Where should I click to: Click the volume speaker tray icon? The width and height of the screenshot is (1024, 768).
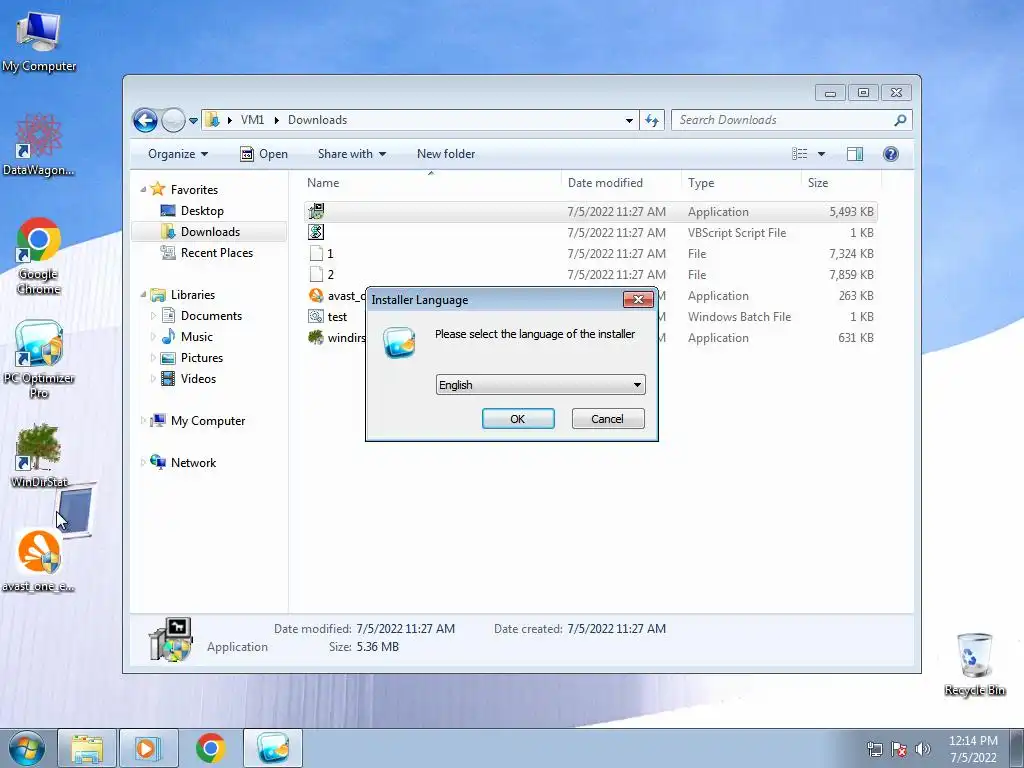pyautogui.click(x=922, y=749)
